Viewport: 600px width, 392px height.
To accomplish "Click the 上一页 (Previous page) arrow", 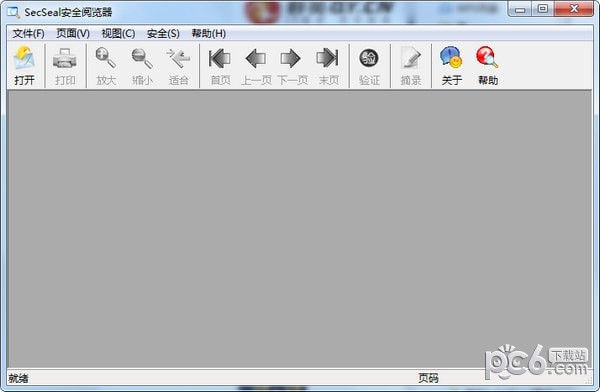I will [x=256, y=58].
